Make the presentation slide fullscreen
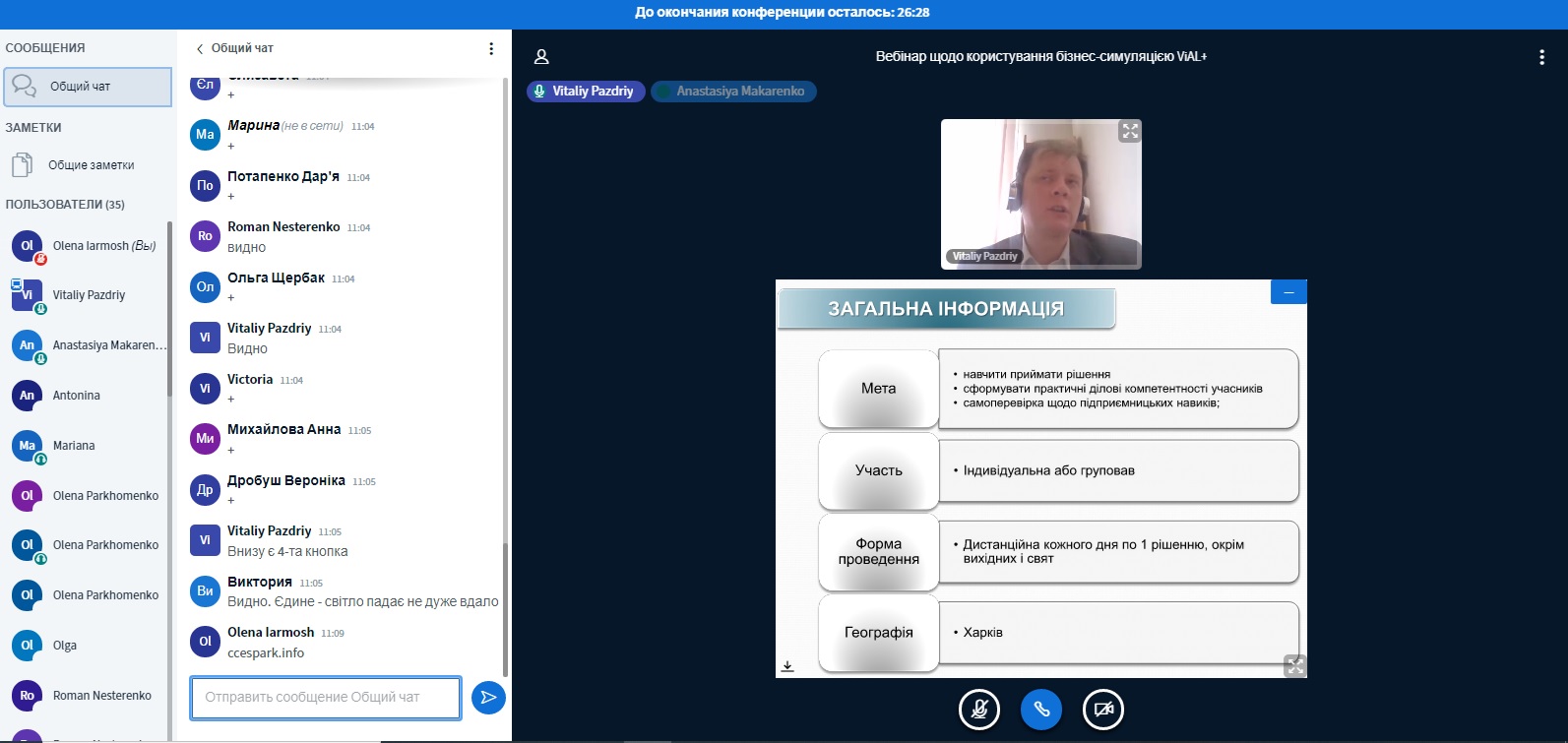1568x743 pixels. click(1295, 666)
